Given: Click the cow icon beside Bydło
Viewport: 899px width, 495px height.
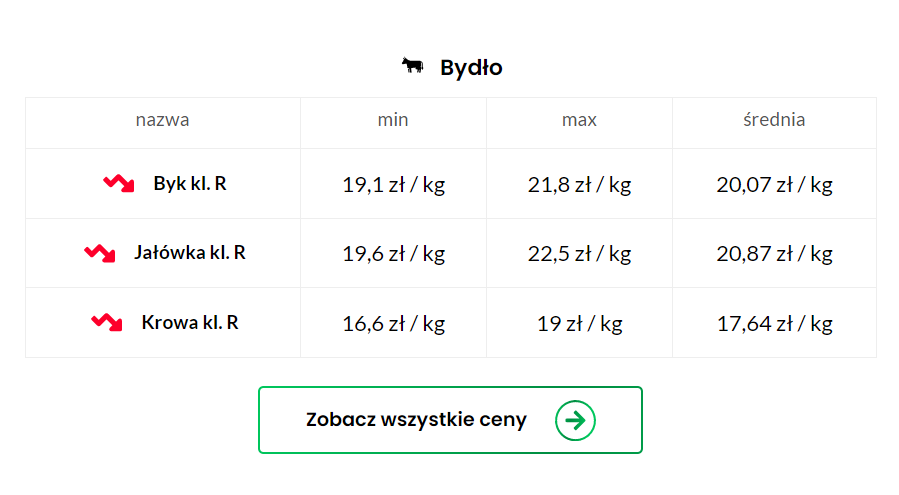Looking at the screenshot, I should click(x=412, y=66).
